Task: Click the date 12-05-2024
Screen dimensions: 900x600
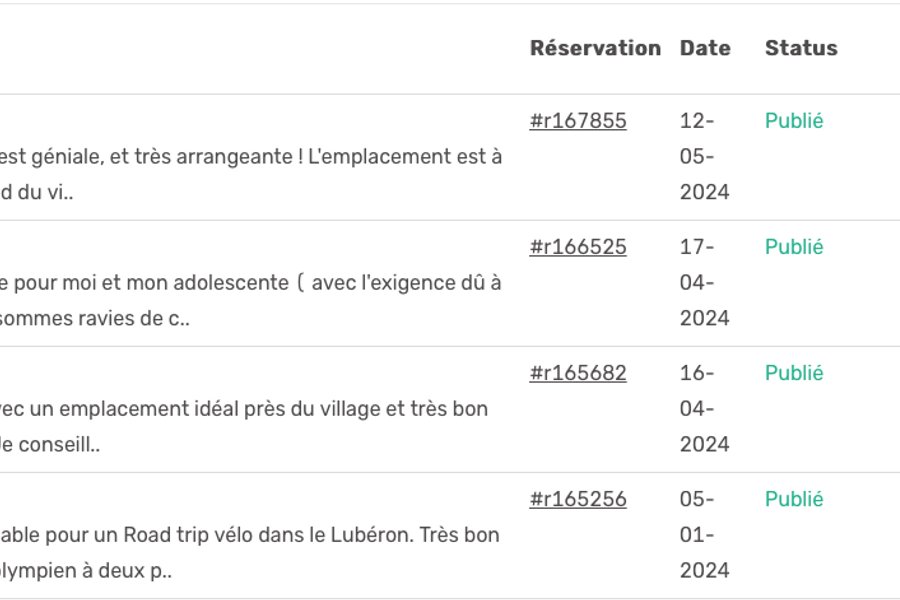Action: [x=704, y=157]
